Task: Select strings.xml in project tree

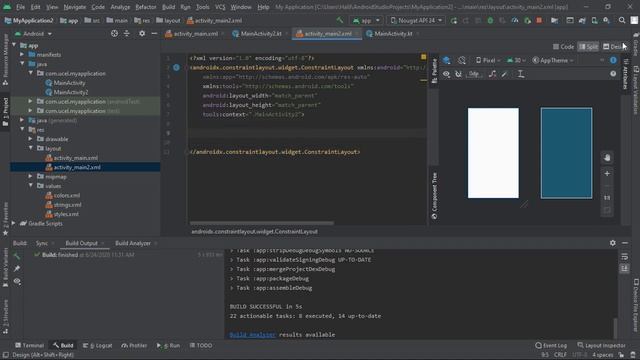Action: pos(67,204)
